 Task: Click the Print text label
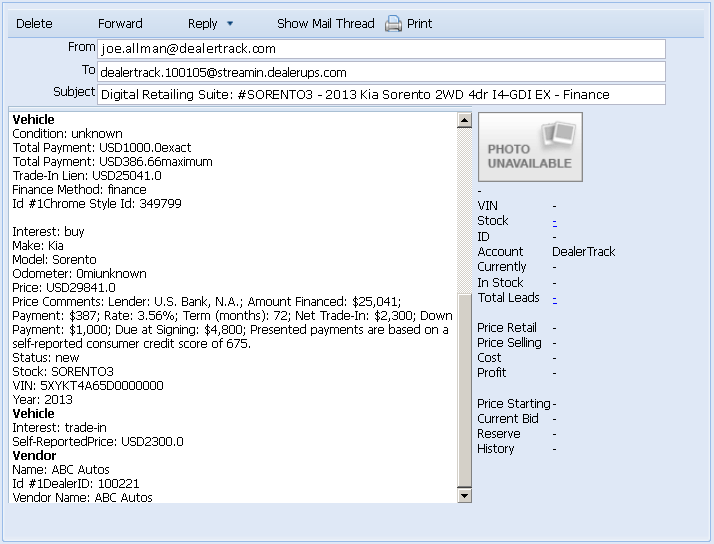[420, 23]
